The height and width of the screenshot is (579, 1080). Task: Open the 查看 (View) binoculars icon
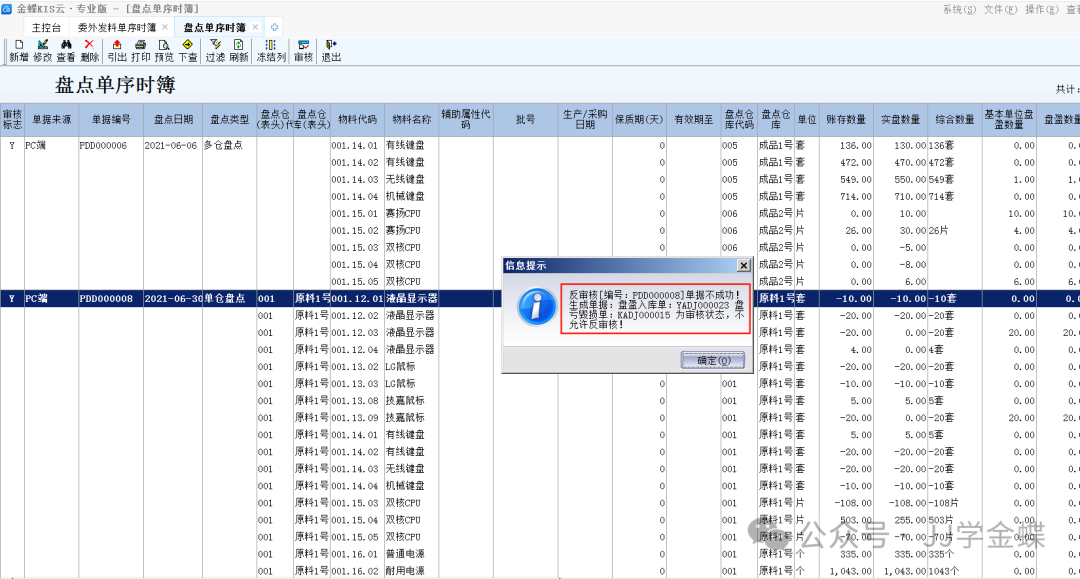pyautogui.click(x=66, y=50)
